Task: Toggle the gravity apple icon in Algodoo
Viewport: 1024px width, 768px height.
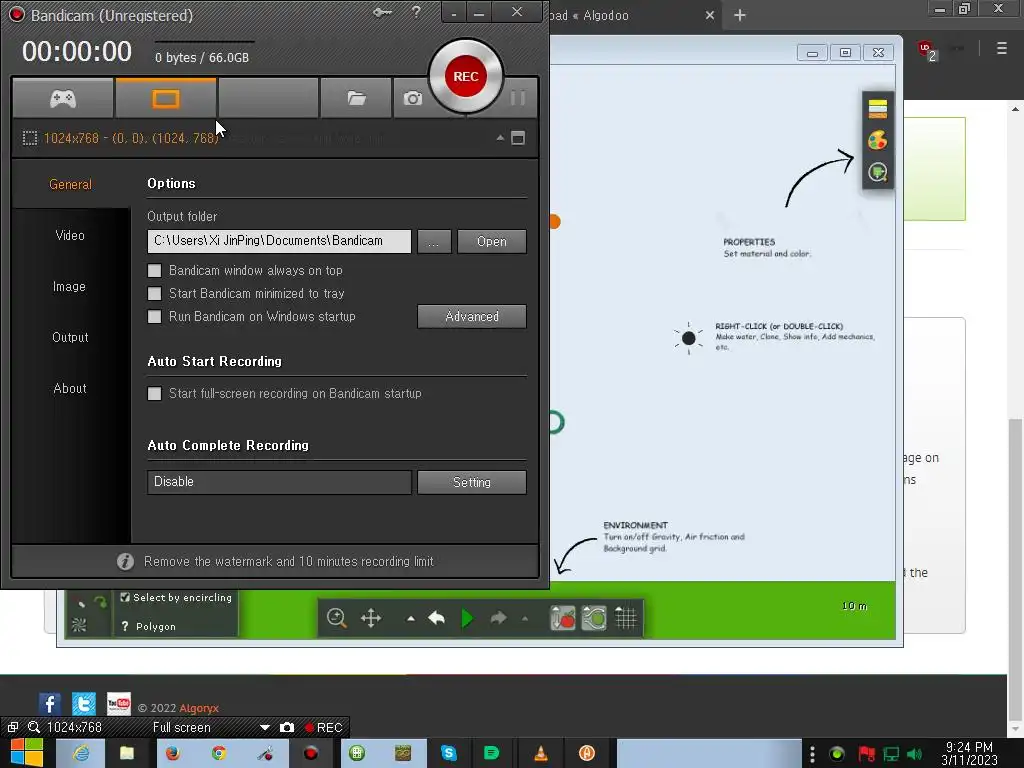Action: [x=562, y=618]
